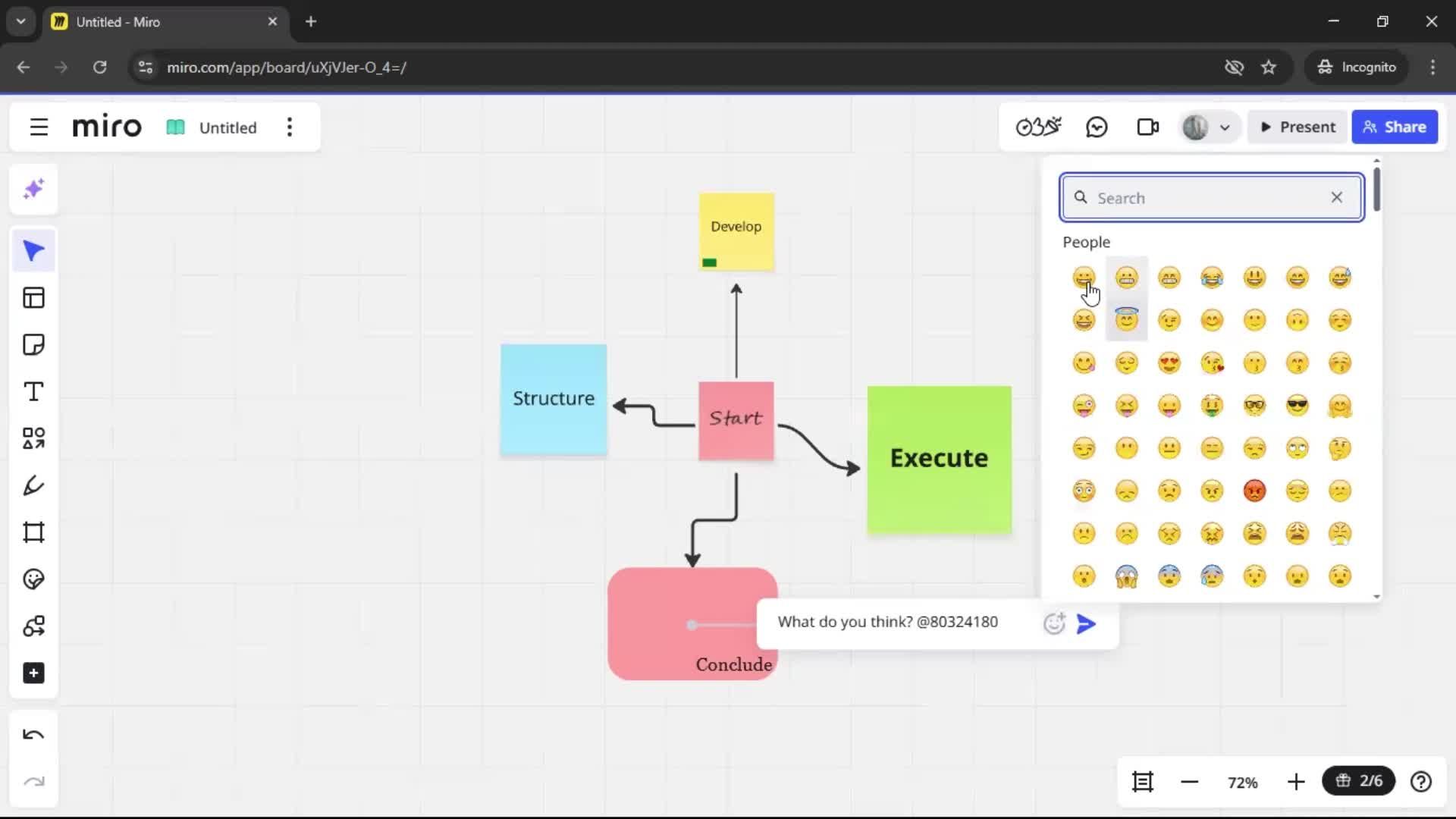Image resolution: width=1456 pixels, height=819 pixels.
Task: Open the Templates tool in sidebar
Action: pyautogui.click(x=33, y=298)
